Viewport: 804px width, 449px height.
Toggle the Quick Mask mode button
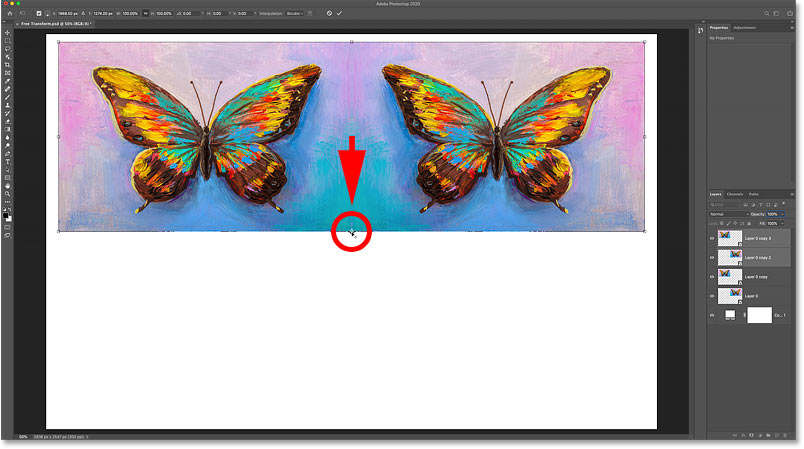pyautogui.click(x=8, y=227)
